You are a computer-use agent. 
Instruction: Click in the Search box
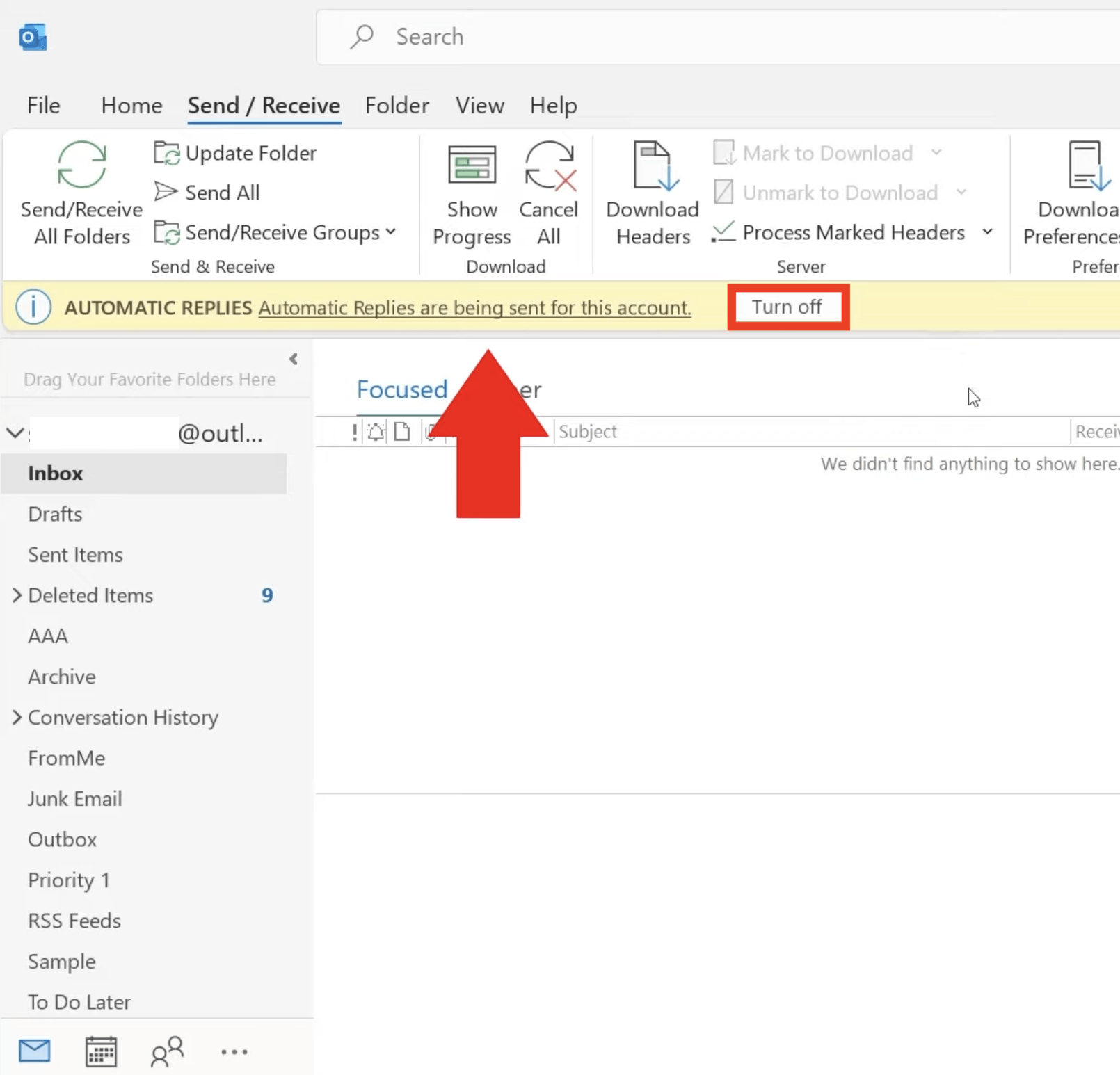click(x=718, y=37)
